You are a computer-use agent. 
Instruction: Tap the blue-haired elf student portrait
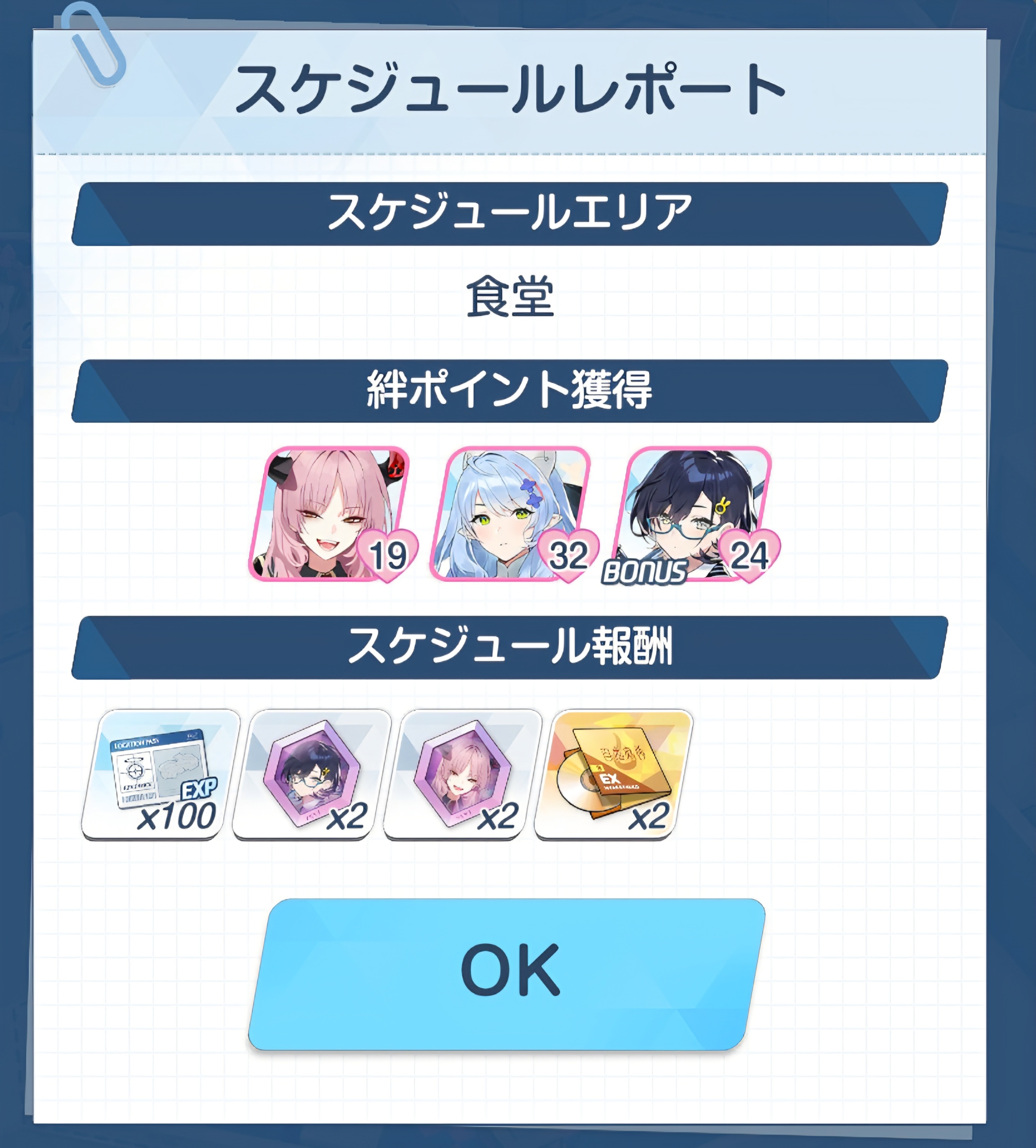510,513
